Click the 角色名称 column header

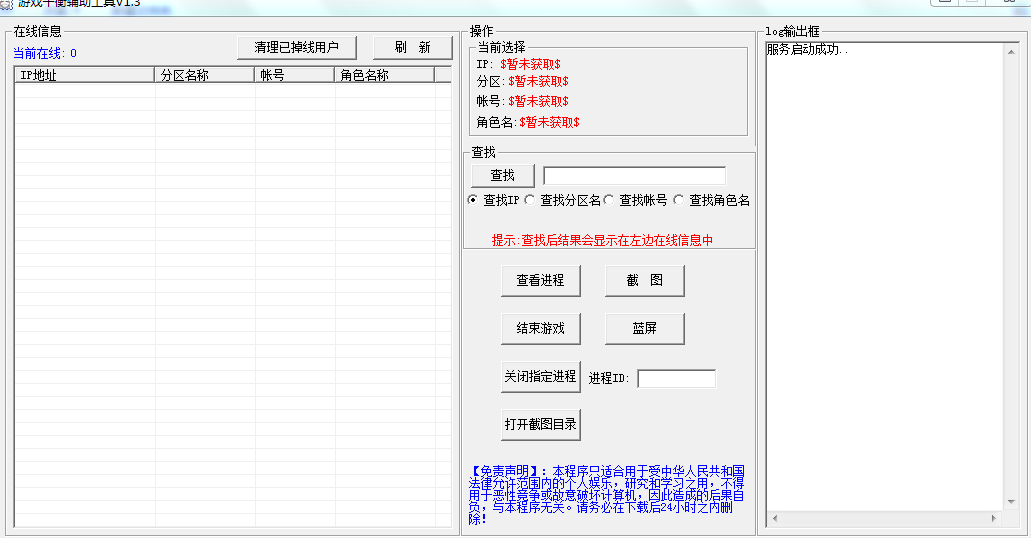(x=384, y=75)
